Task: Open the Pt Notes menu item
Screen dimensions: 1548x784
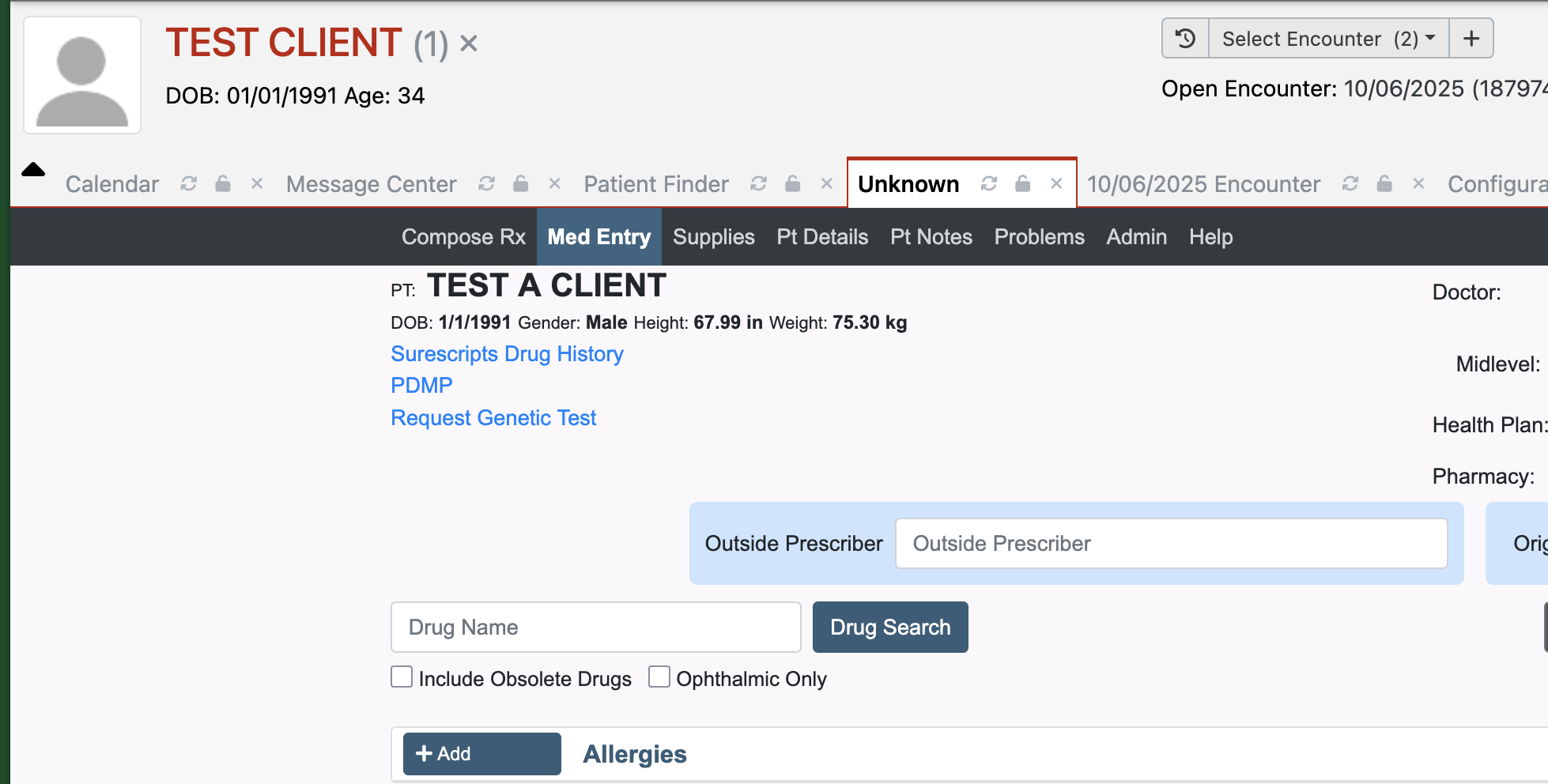Action: [x=931, y=237]
